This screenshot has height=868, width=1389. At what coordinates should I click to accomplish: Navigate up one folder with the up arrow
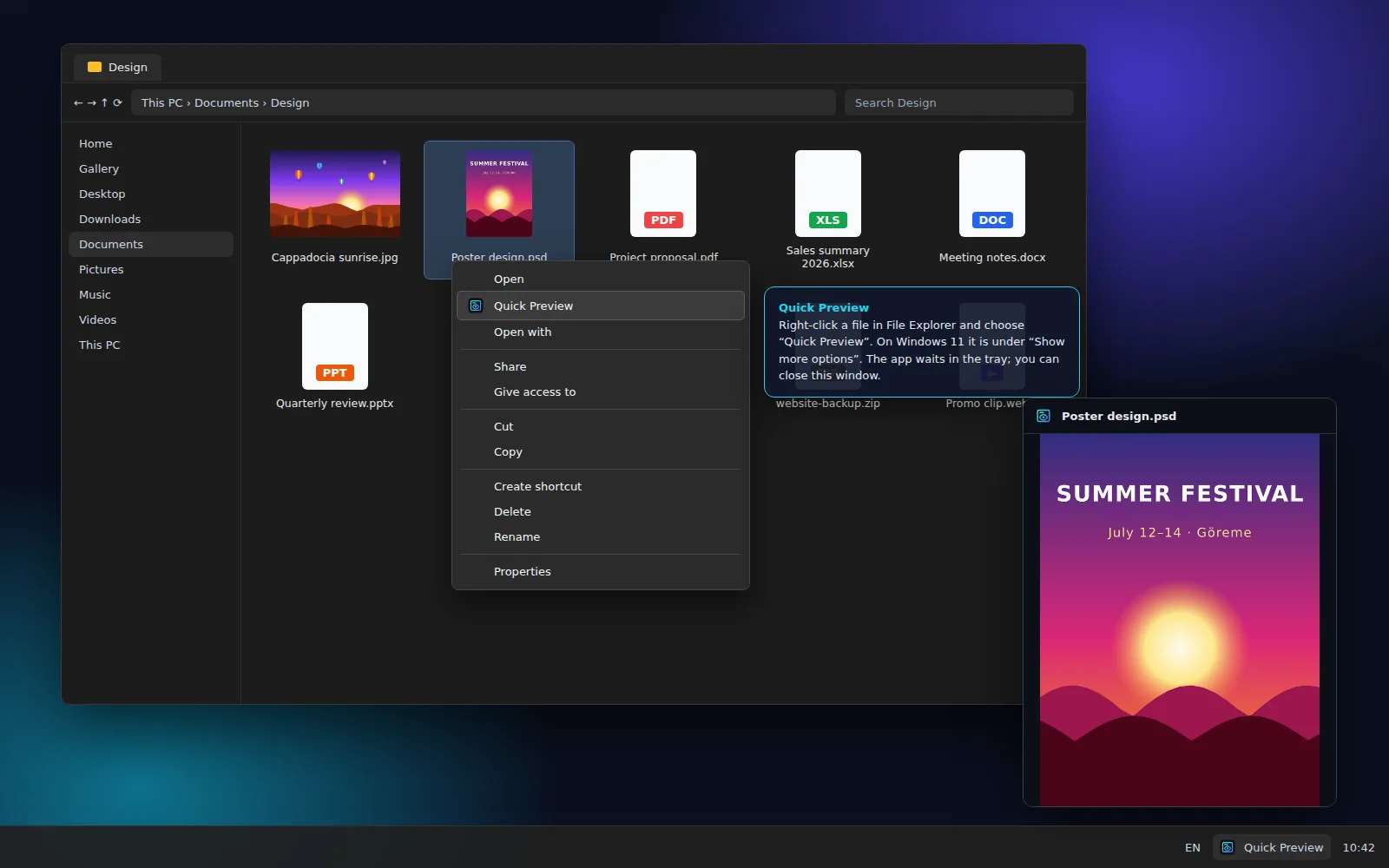click(x=104, y=102)
